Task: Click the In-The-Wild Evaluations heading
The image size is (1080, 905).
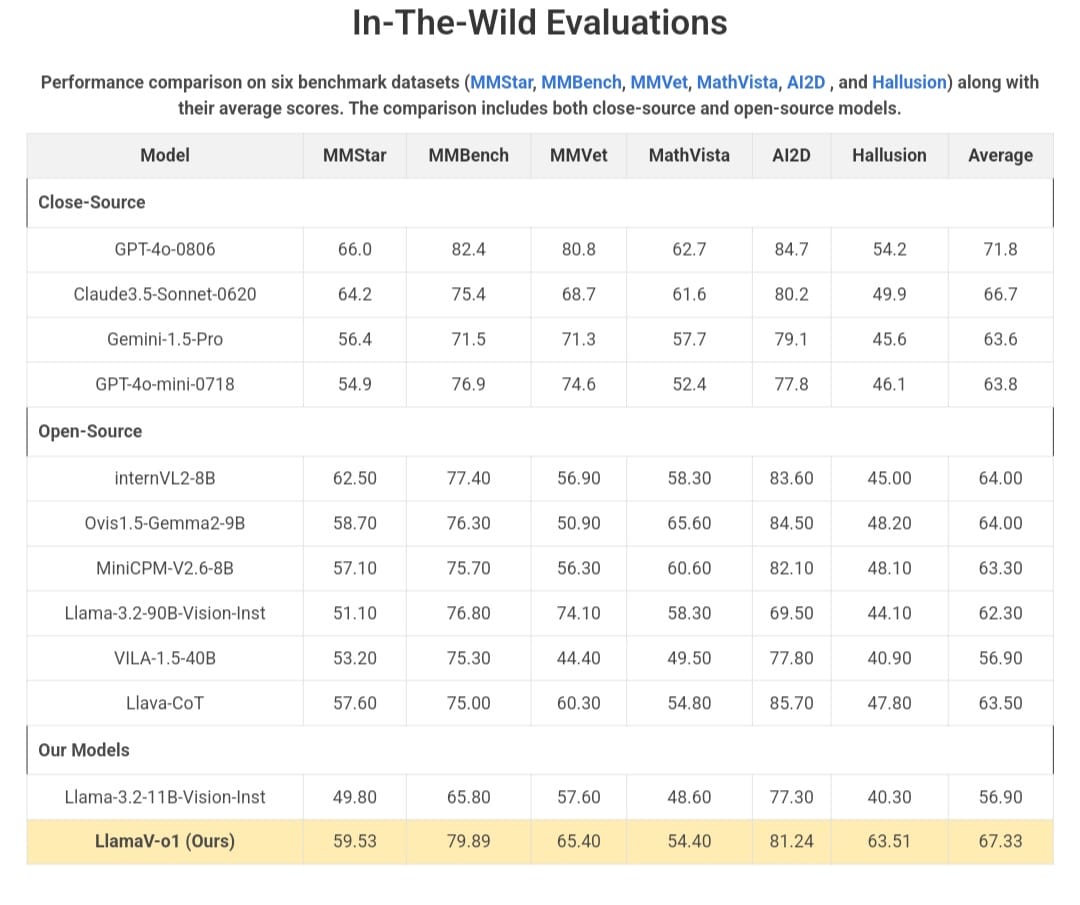Action: click(540, 23)
